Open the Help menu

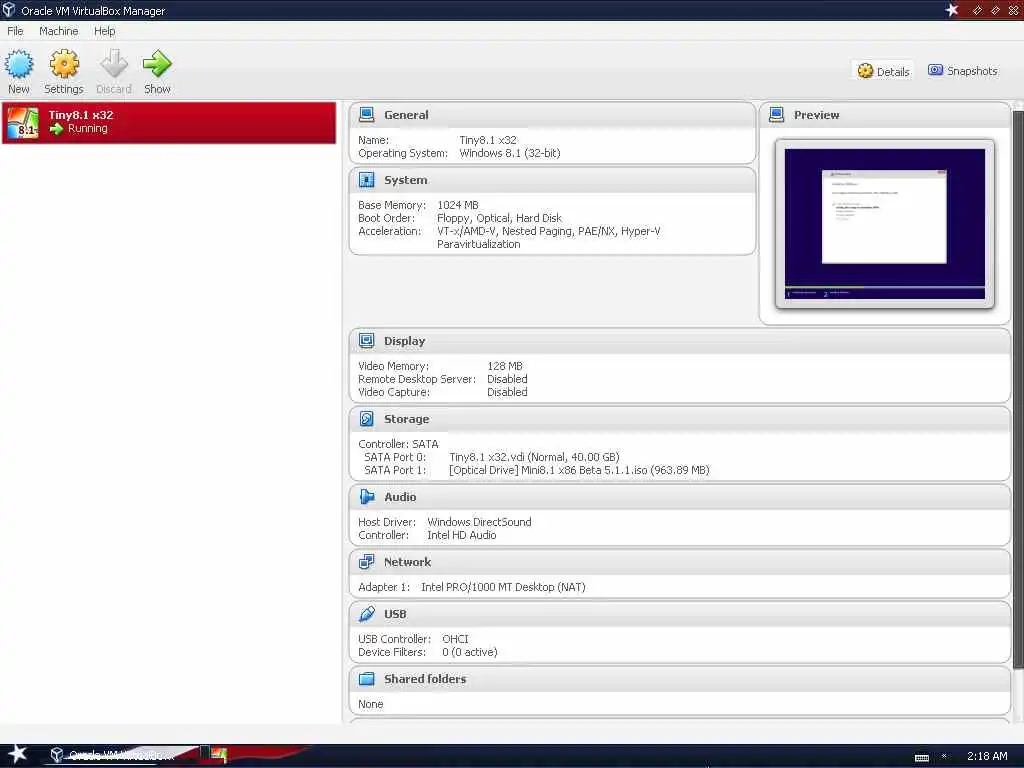(x=104, y=31)
